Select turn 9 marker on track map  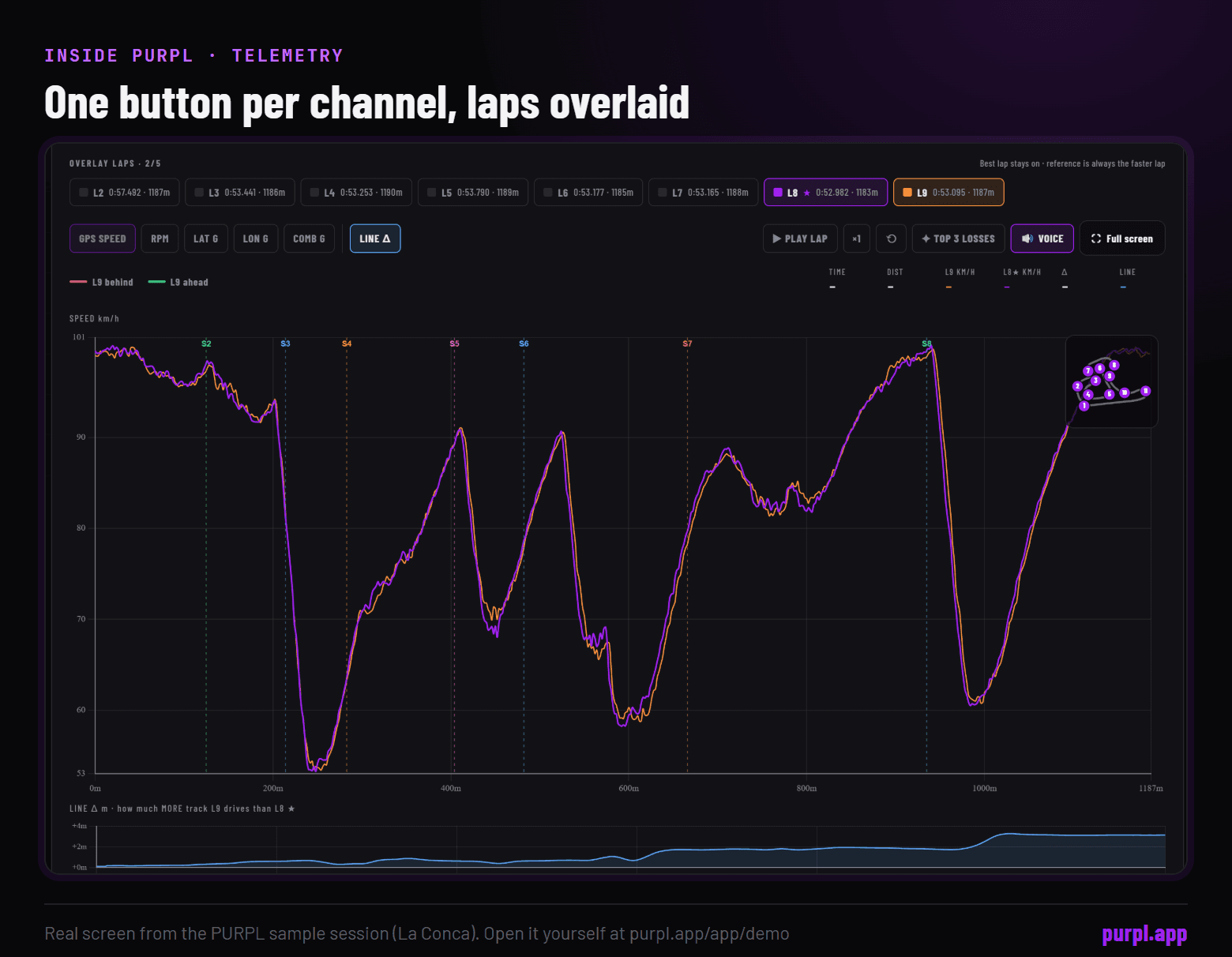pos(1110,376)
